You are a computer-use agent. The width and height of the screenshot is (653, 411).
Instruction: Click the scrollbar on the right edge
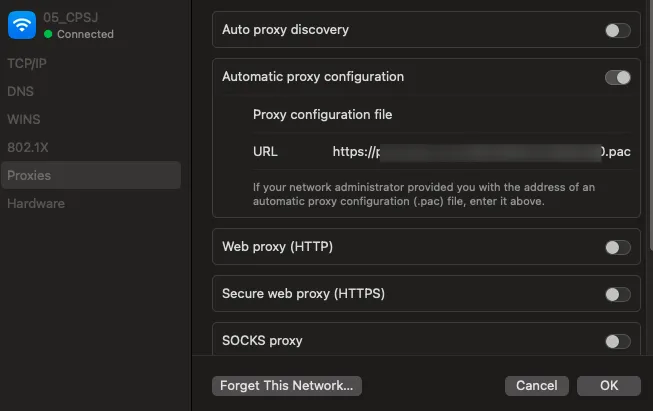[x=651, y=125]
